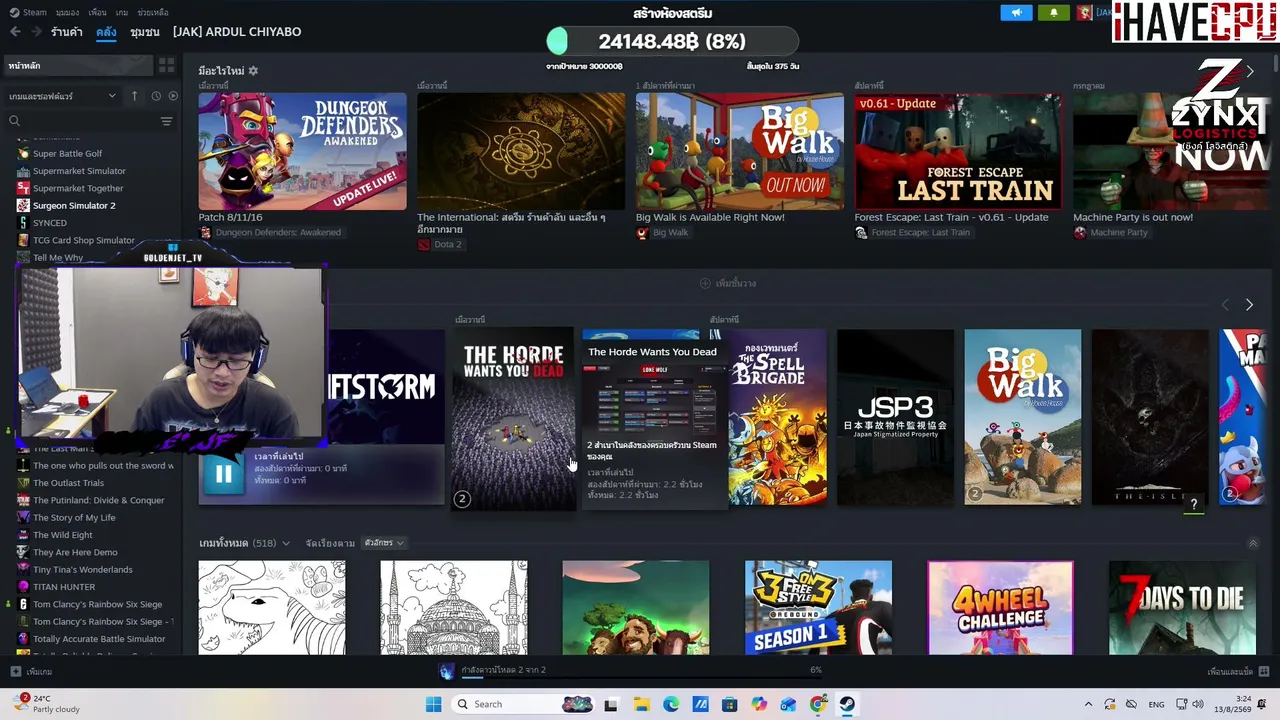1280x720 pixels.
Task: Click the Forest Escape: Last Train game link
Action: point(920,233)
